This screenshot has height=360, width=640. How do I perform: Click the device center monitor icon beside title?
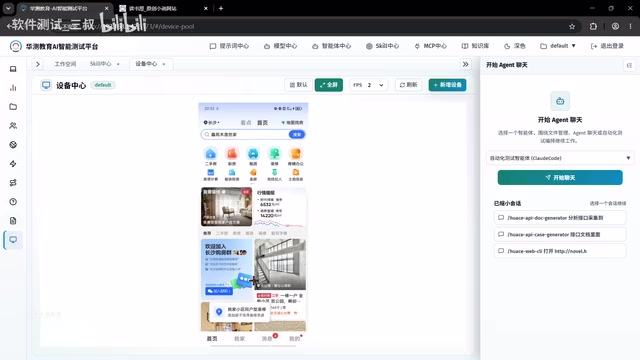pos(46,85)
